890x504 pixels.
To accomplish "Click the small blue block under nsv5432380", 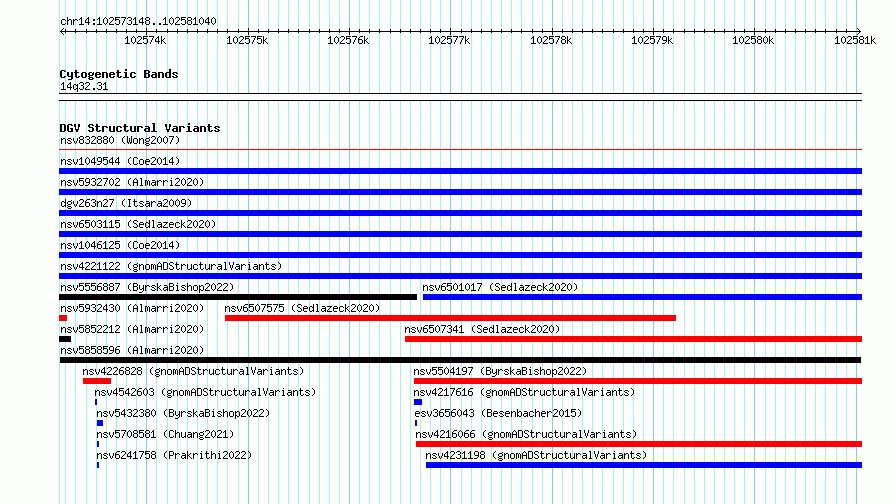I will [x=100, y=423].
